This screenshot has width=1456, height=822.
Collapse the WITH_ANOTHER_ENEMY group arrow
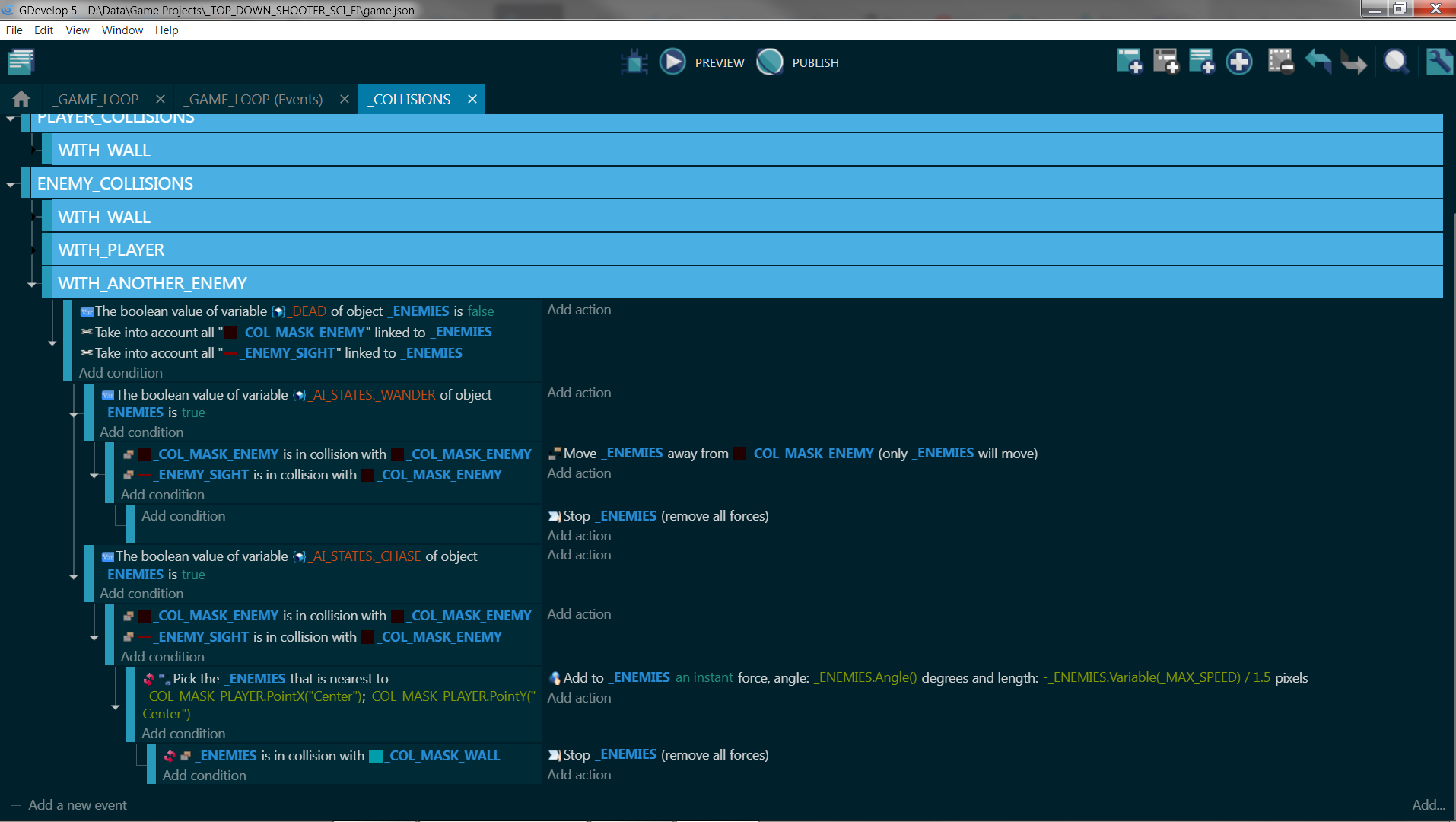(32, 284)
